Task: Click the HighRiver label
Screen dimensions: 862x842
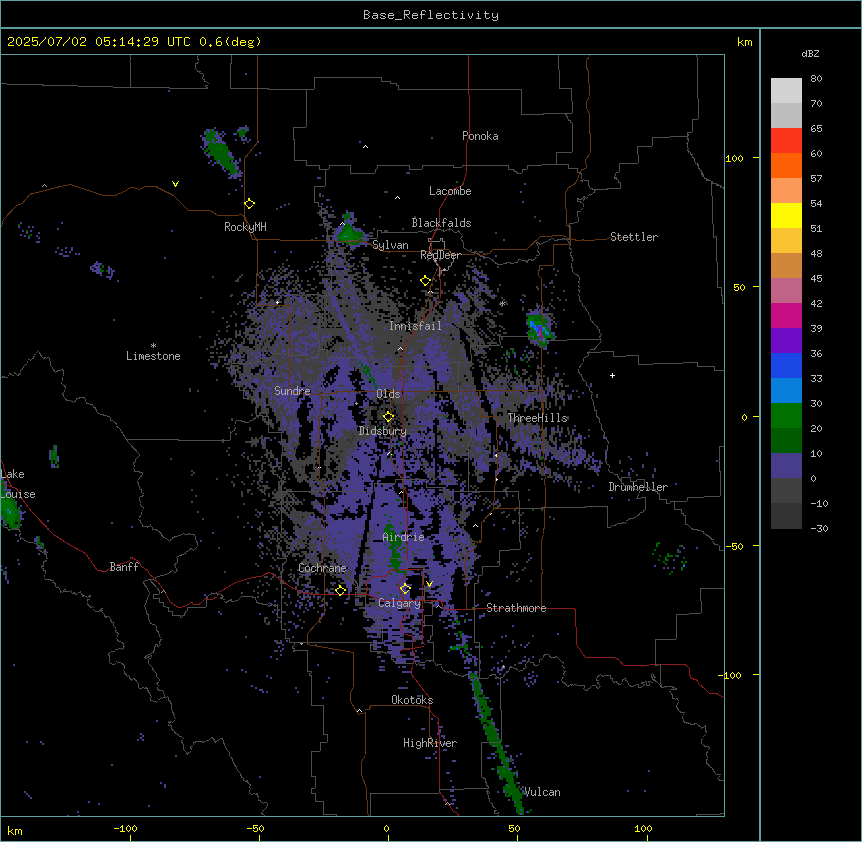Action: click(430, 743)
